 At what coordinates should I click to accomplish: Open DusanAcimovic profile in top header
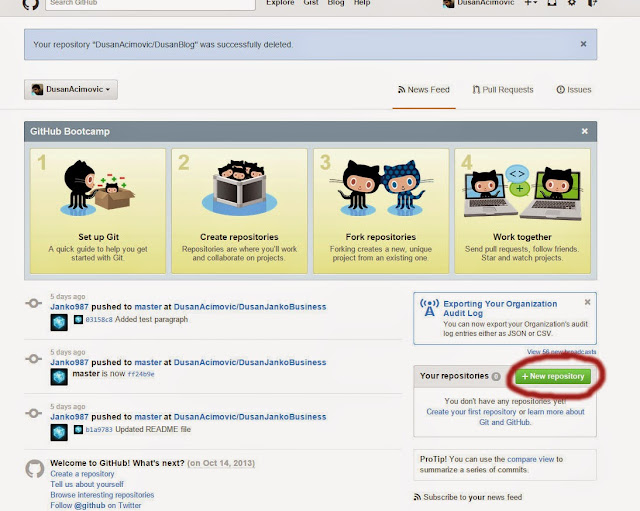tap(479, 3)
